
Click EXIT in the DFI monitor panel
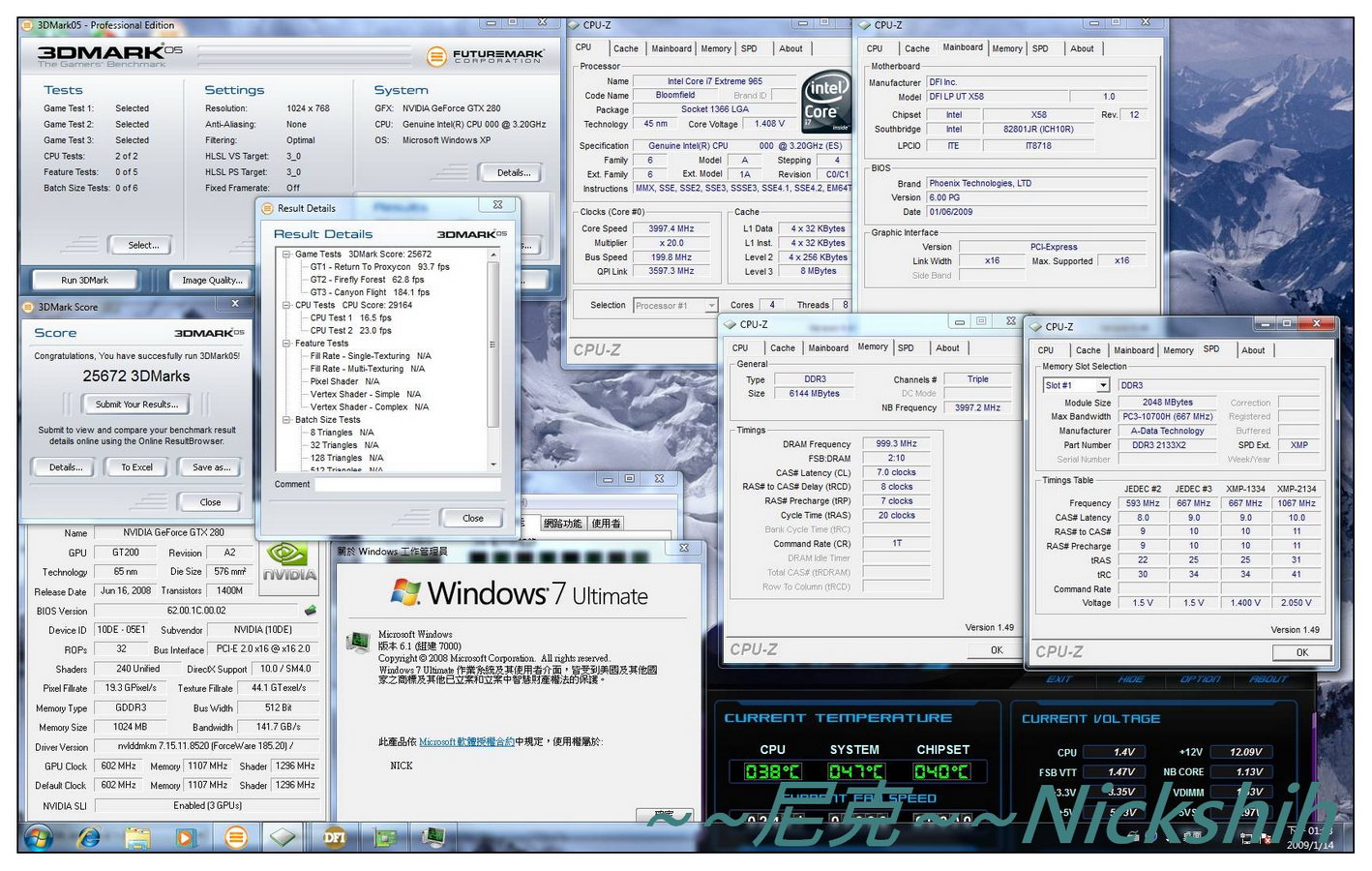click(x=1059, y=679)
